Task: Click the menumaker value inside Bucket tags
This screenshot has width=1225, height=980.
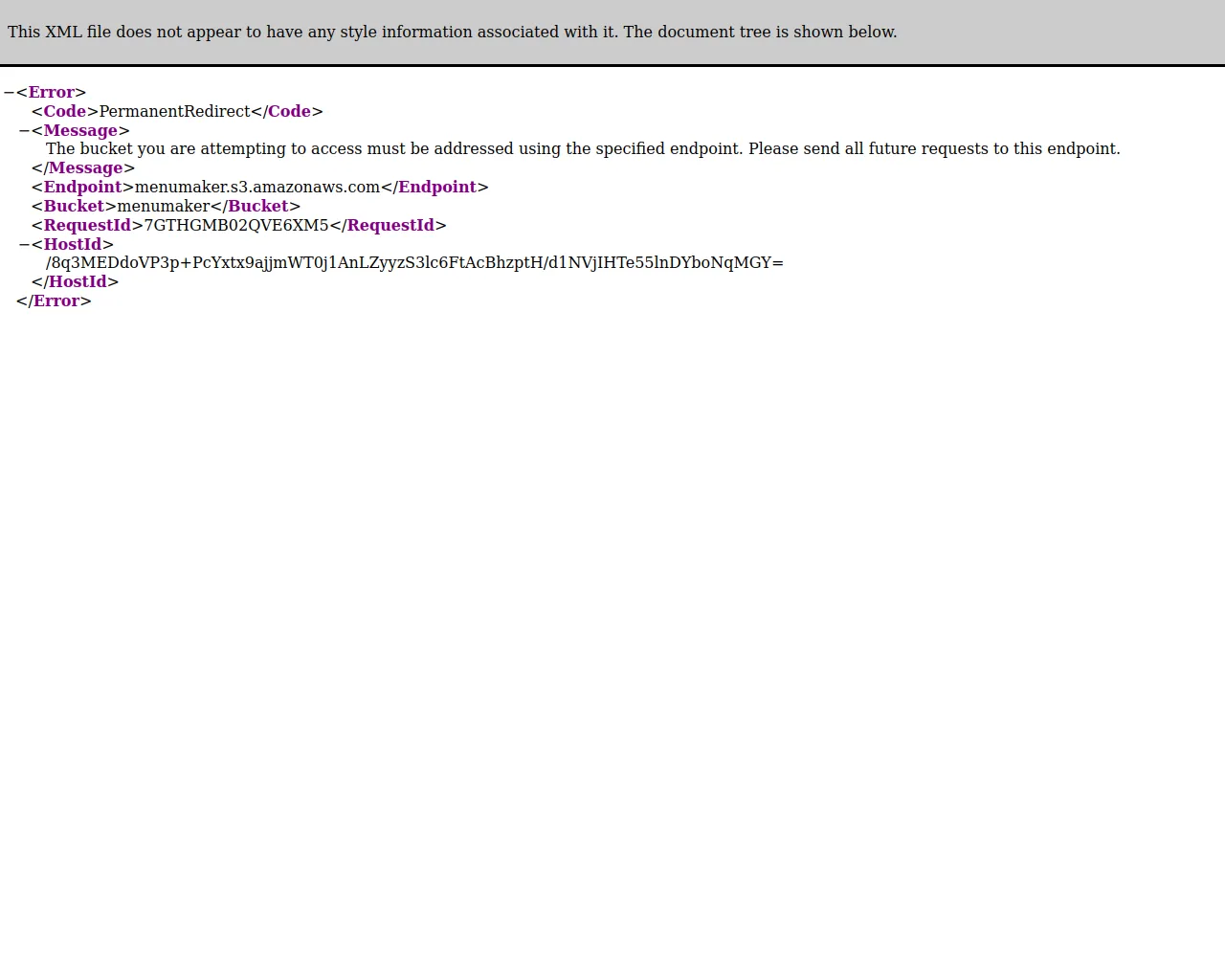Action: [x=164, y=207]
